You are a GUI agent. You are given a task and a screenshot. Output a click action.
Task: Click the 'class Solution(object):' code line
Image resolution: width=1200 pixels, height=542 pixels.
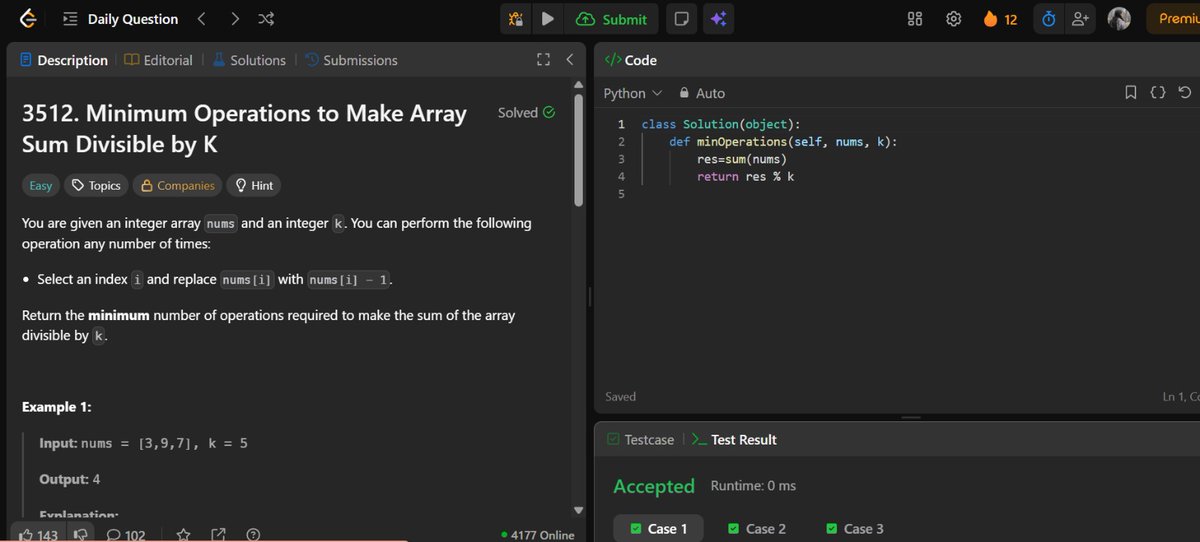721,124
